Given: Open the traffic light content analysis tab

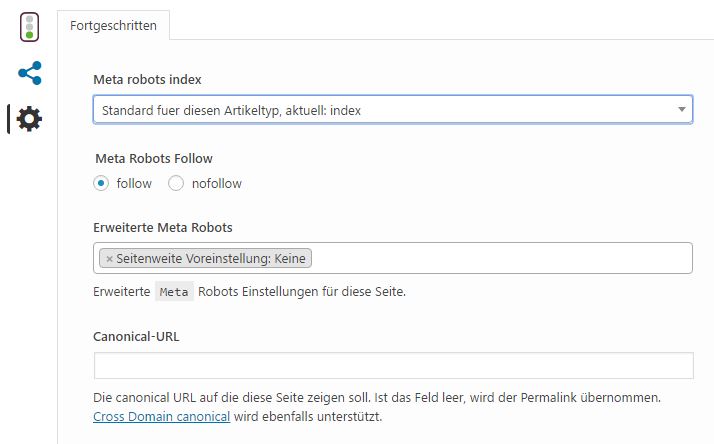Looking at the screenshot, I should point(30,27).
